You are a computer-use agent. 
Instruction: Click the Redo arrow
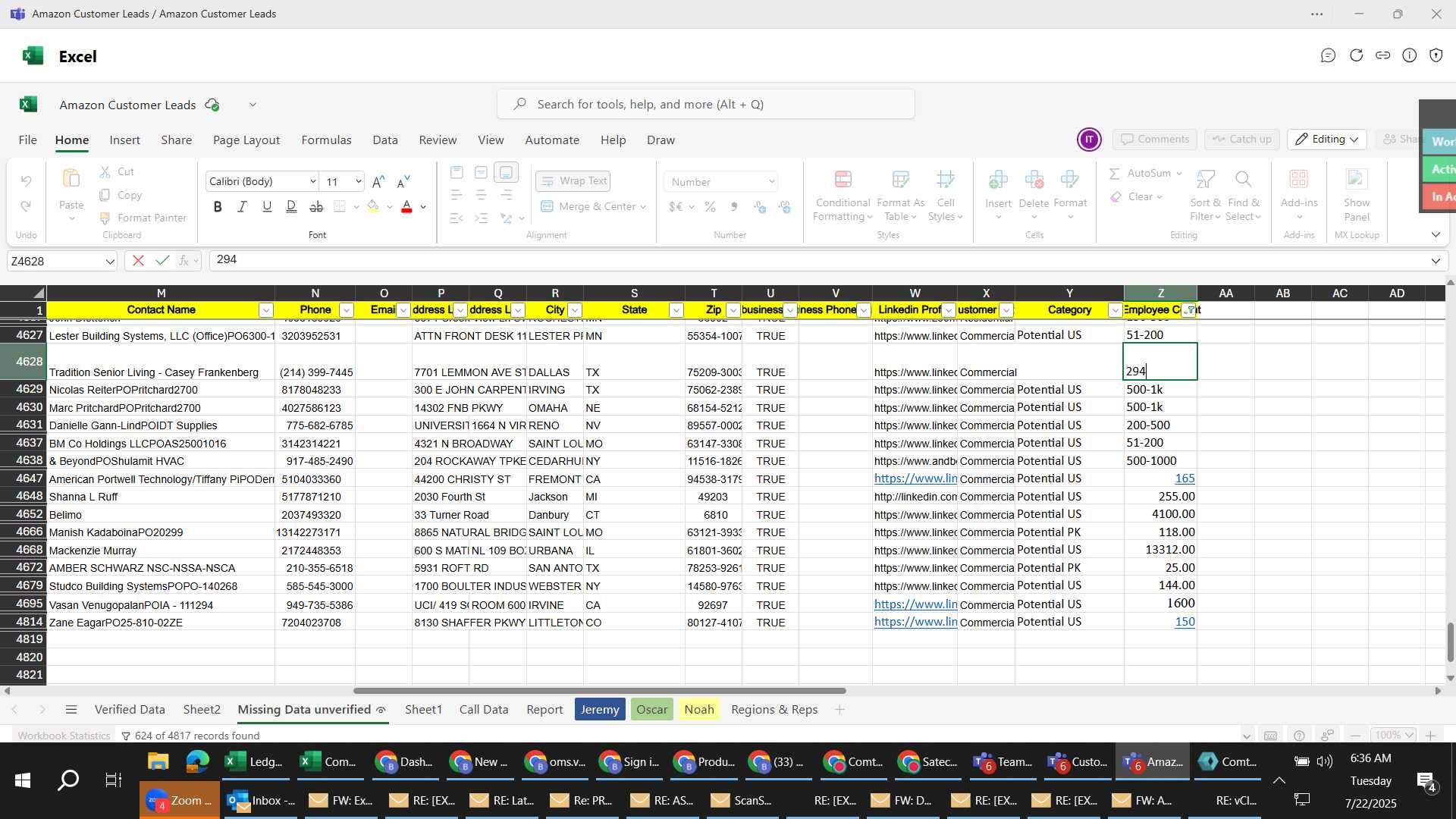[x=26, y=206]
